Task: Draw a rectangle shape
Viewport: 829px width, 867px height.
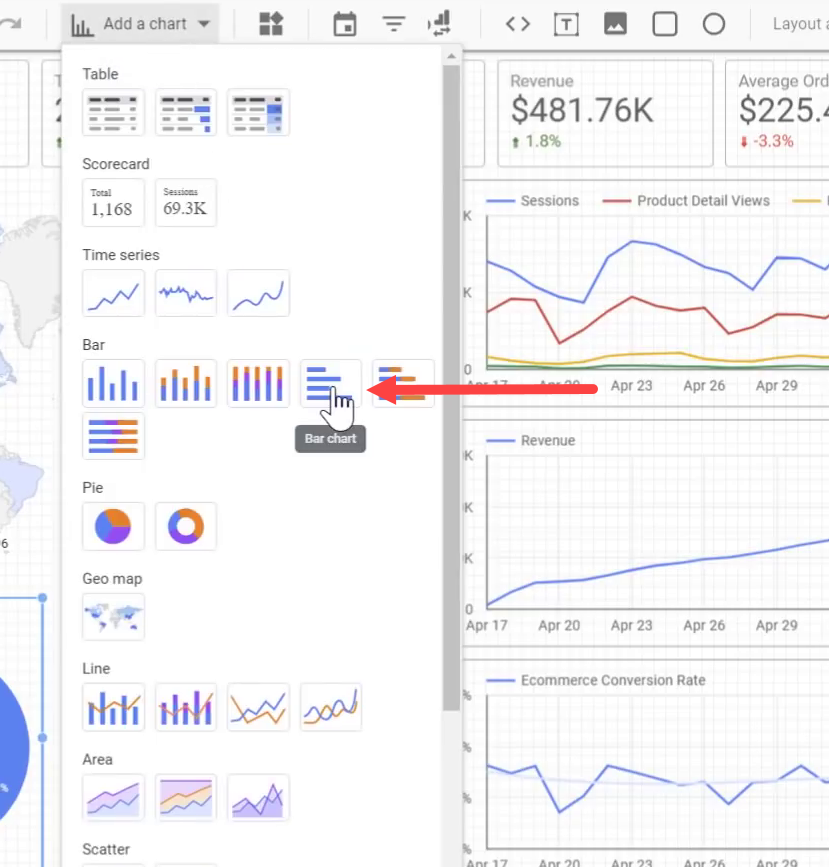Action: coord(664,24)
